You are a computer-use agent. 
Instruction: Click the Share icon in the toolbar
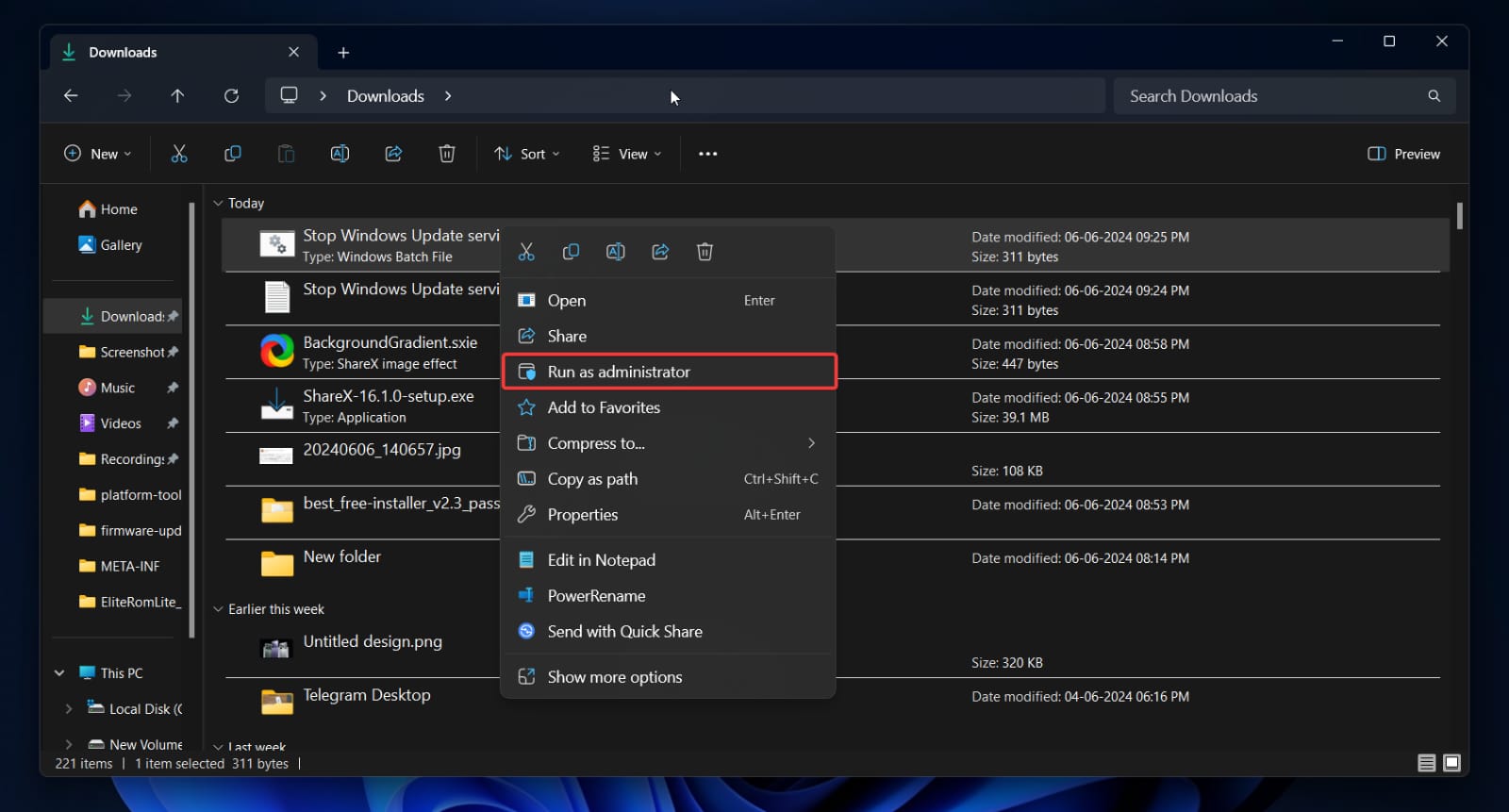(393, 154)
